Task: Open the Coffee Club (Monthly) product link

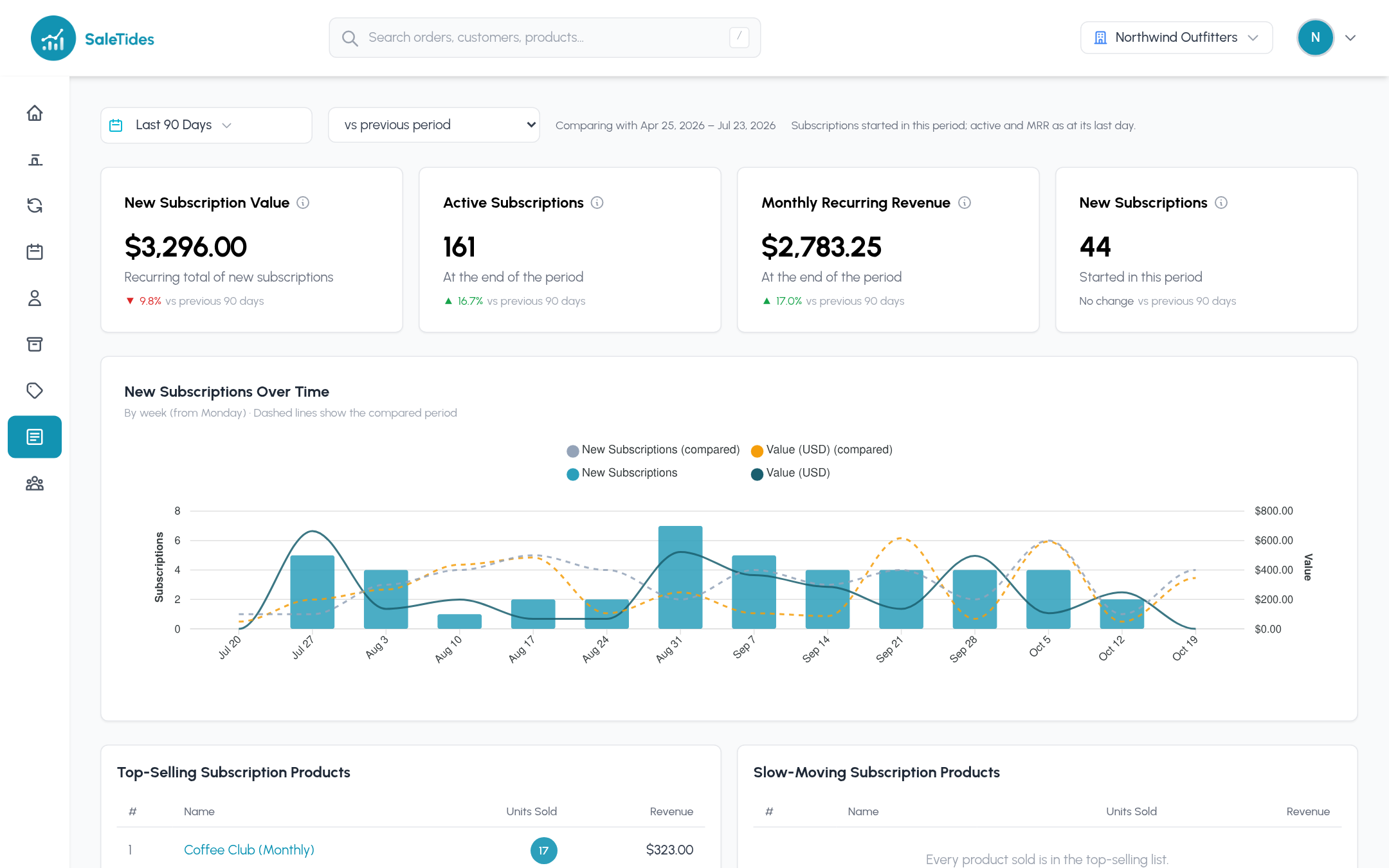Action: [249, 850]
